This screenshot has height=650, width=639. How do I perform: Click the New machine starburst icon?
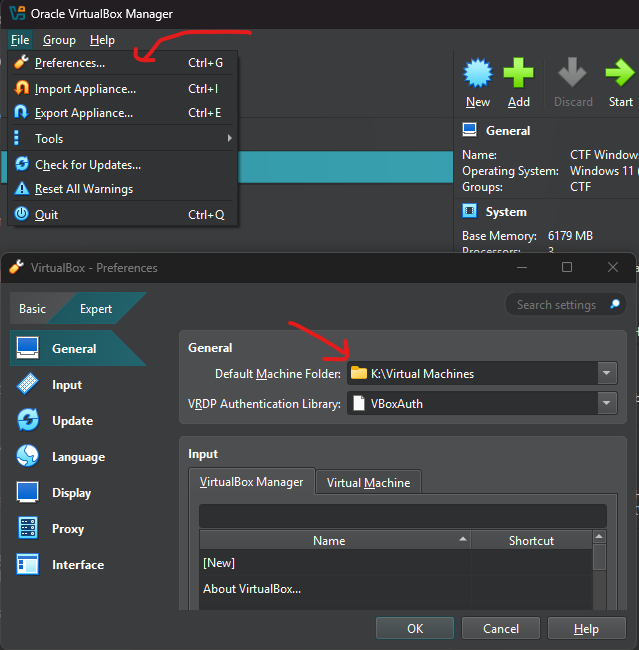(478, 74)
